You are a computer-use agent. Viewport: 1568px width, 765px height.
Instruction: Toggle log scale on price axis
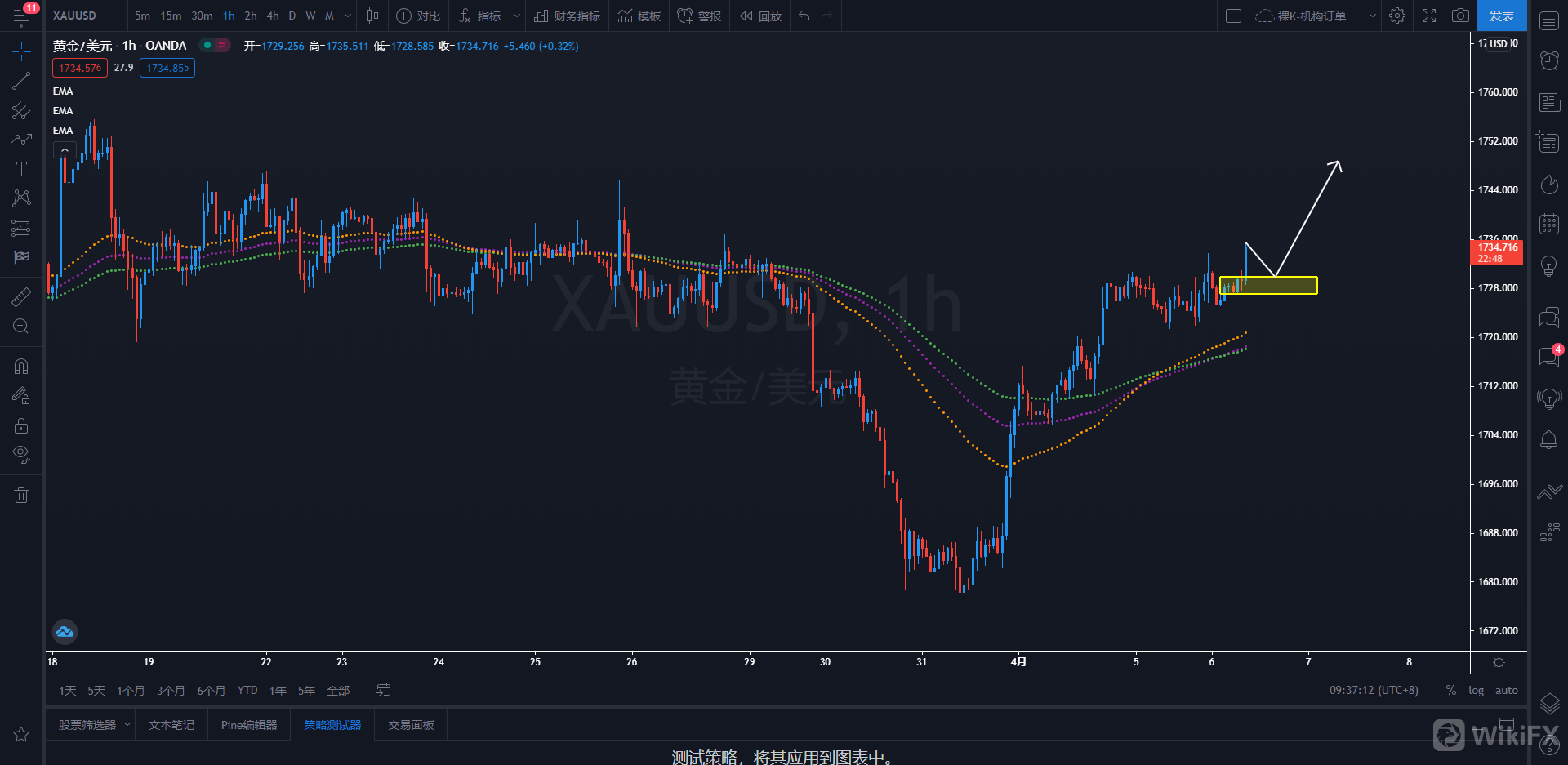click(x=1476, y=690)
